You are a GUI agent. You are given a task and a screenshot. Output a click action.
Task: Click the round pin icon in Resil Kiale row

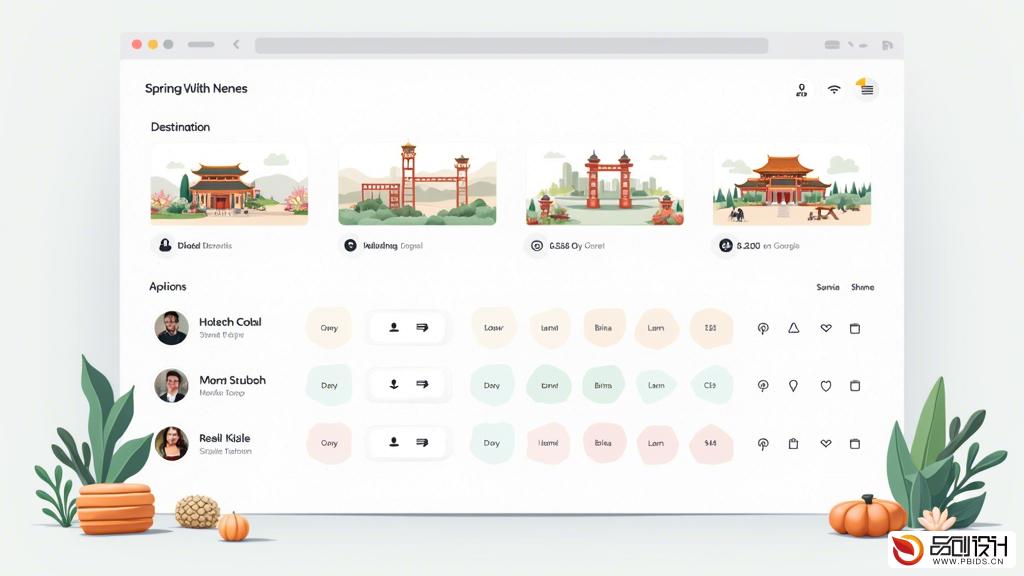(x=763, y=444)
